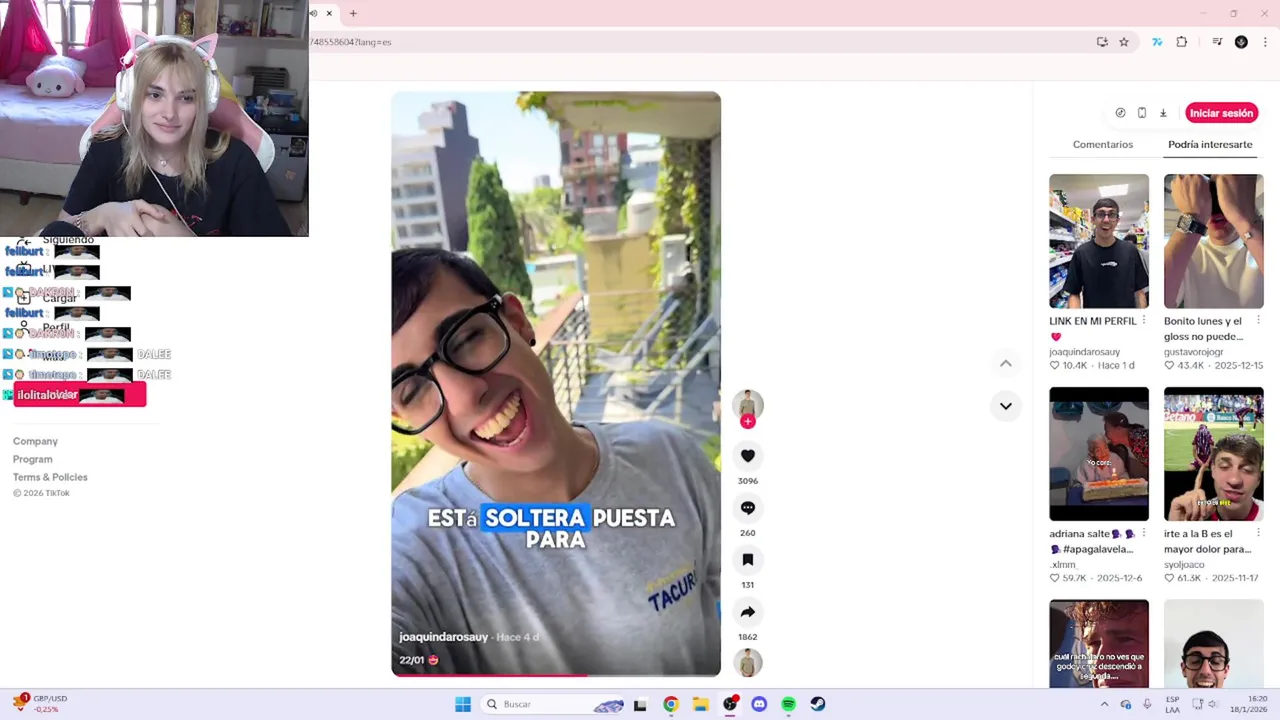
Task: Open the adriana salte video thumbnail
Action: [1099, 454]
